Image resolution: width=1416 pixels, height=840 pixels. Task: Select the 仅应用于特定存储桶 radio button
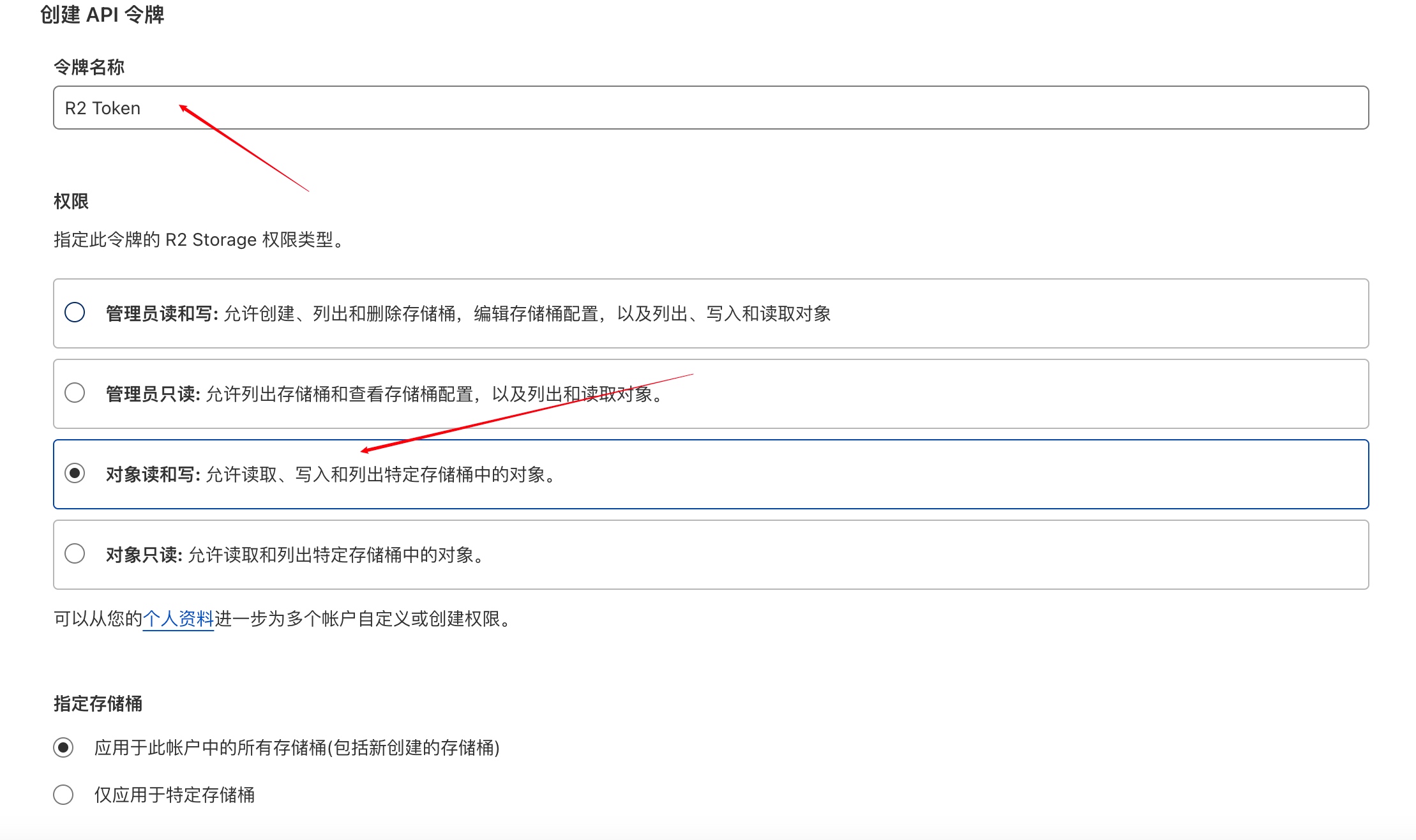coord(64,795)
